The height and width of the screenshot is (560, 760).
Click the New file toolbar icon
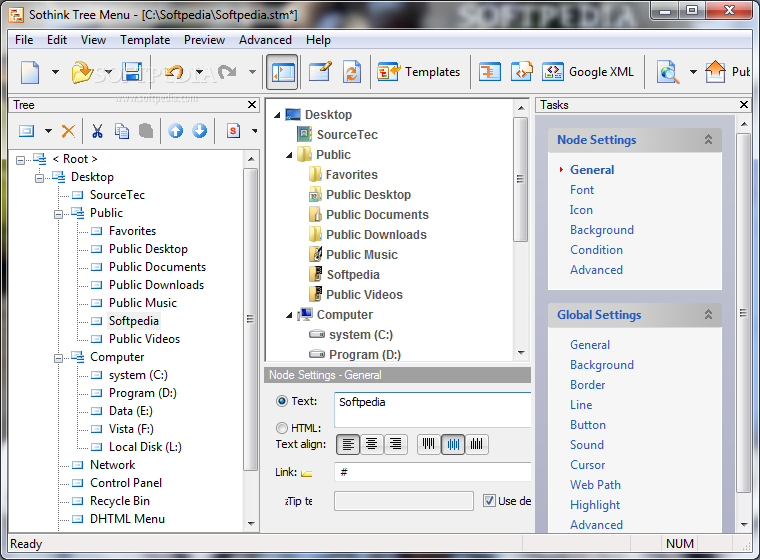click(x=30, y=72)
